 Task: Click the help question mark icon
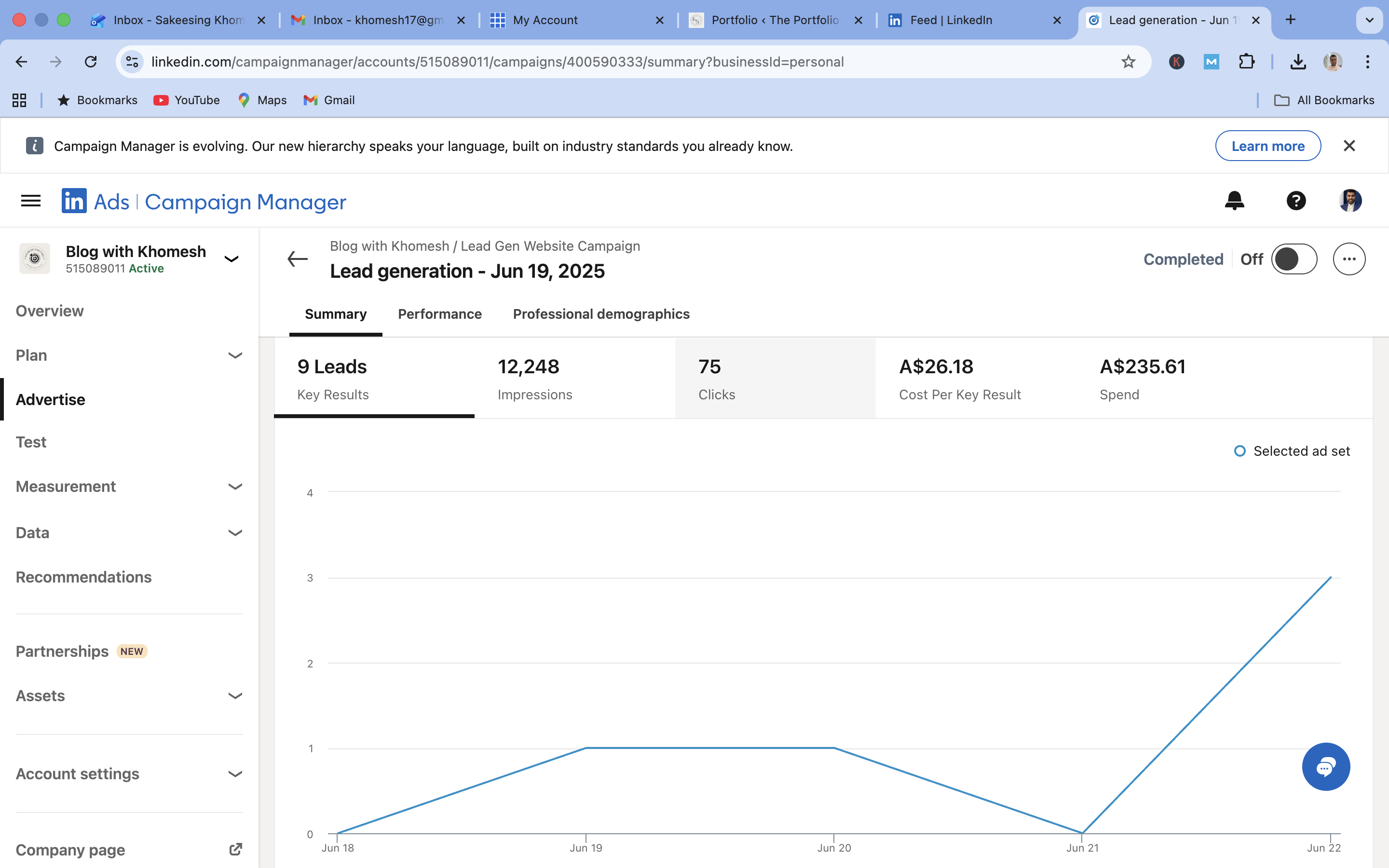(x=1296, y=201)
